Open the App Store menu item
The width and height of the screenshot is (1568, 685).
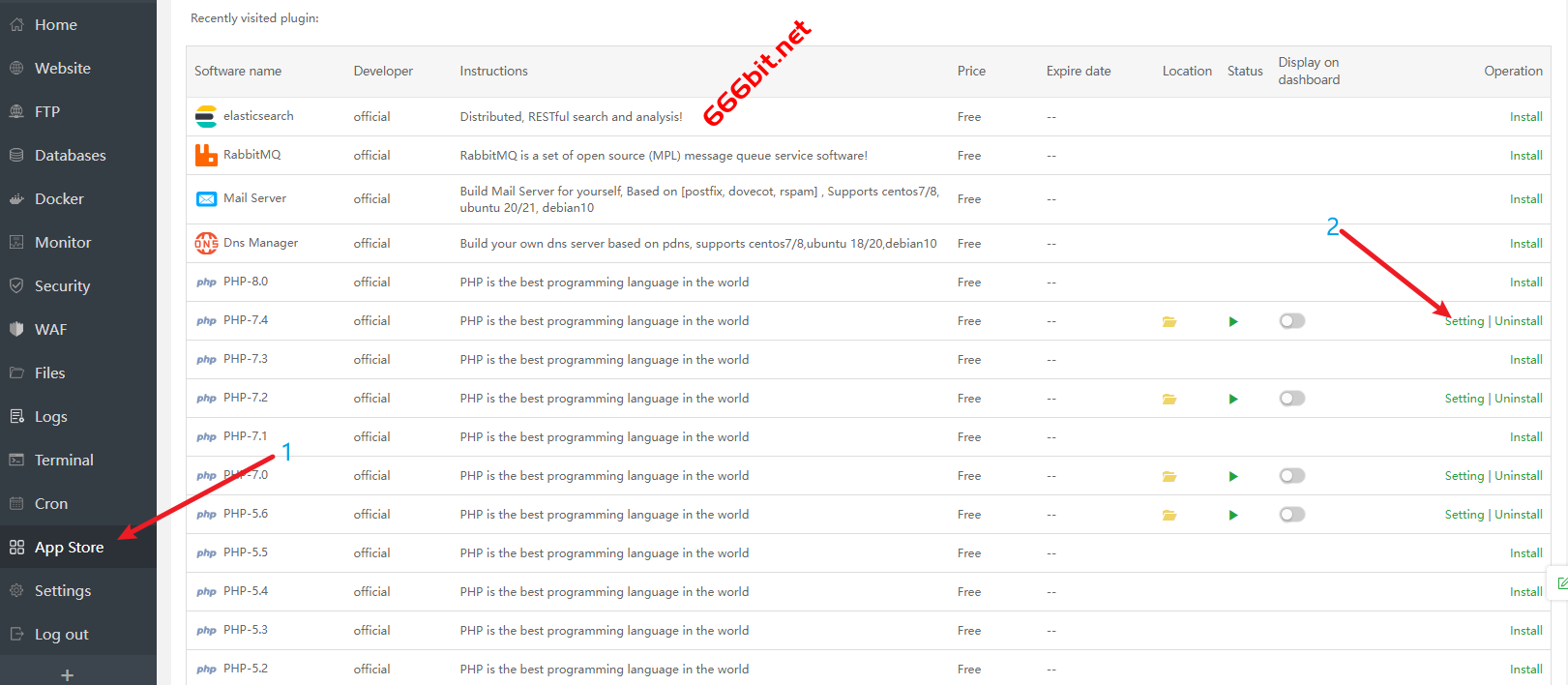coord(69,548)
